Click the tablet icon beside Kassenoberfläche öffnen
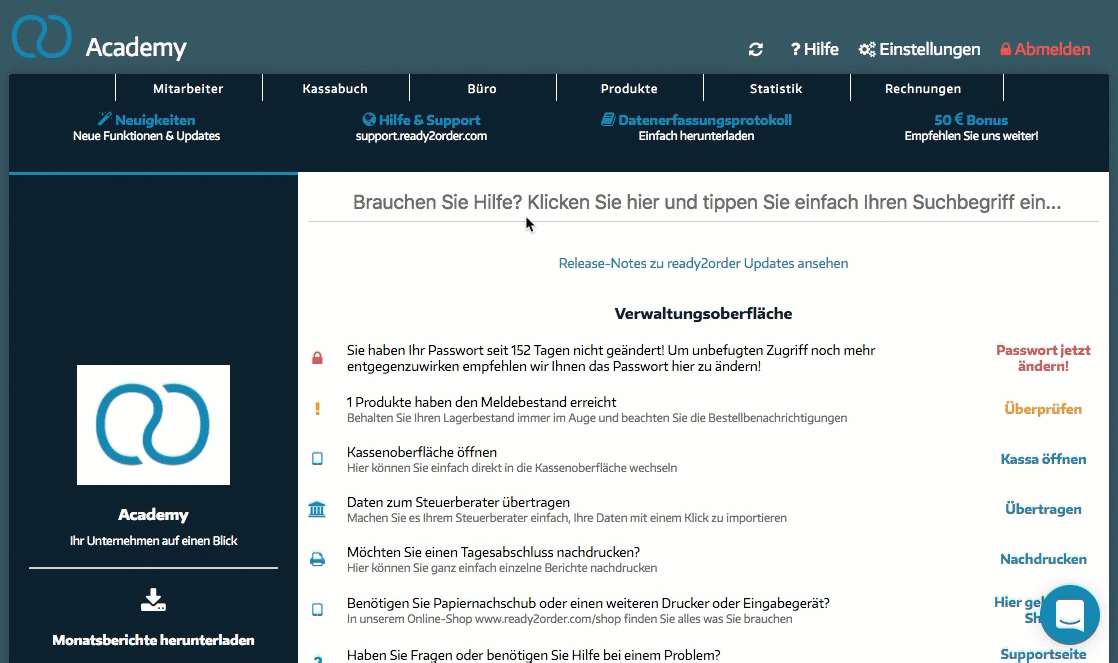Screen dimensions: 1118x663 click(317, 458)
